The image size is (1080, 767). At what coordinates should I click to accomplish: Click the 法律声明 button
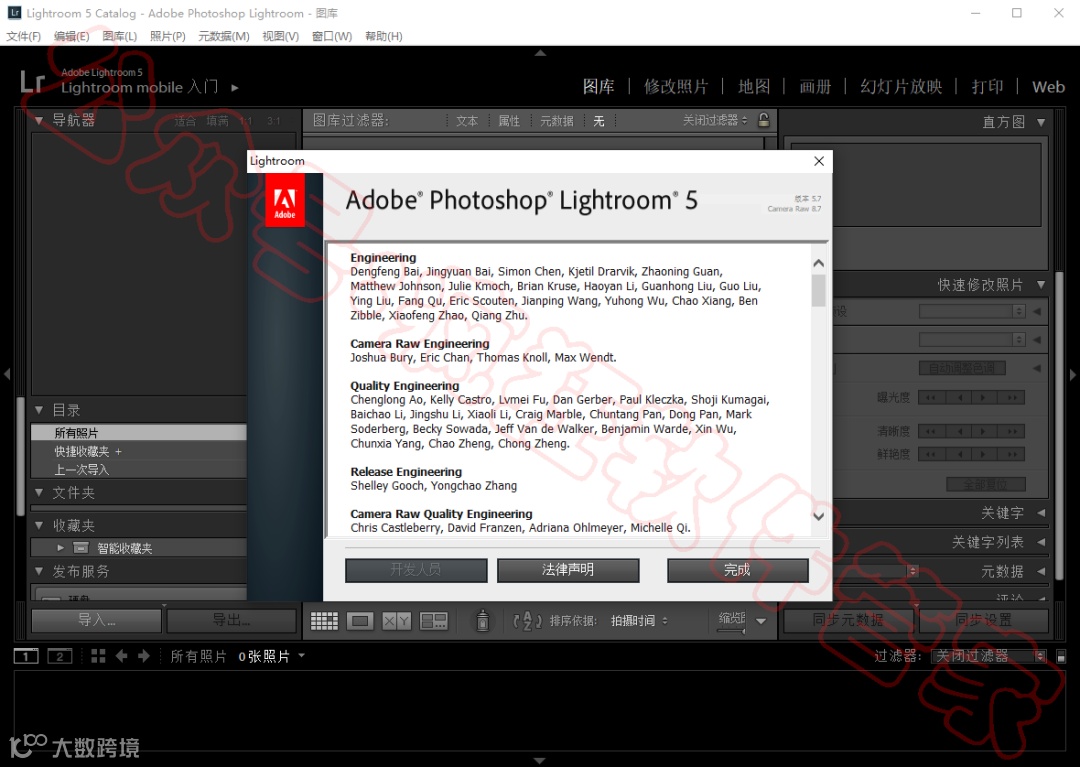568,570
